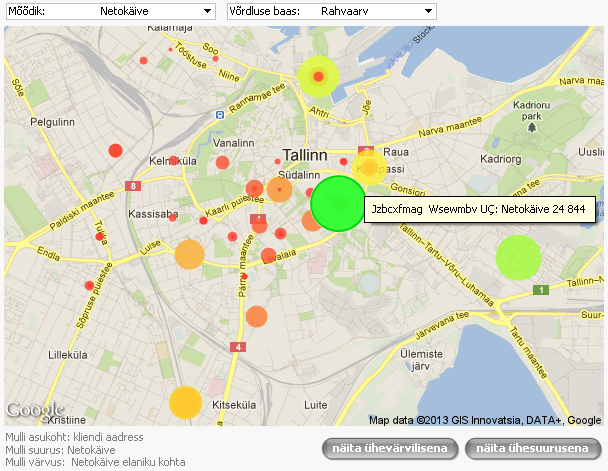Screen dimensions: 608x471
Task: Click the map data copyright text
Action: 484,420
